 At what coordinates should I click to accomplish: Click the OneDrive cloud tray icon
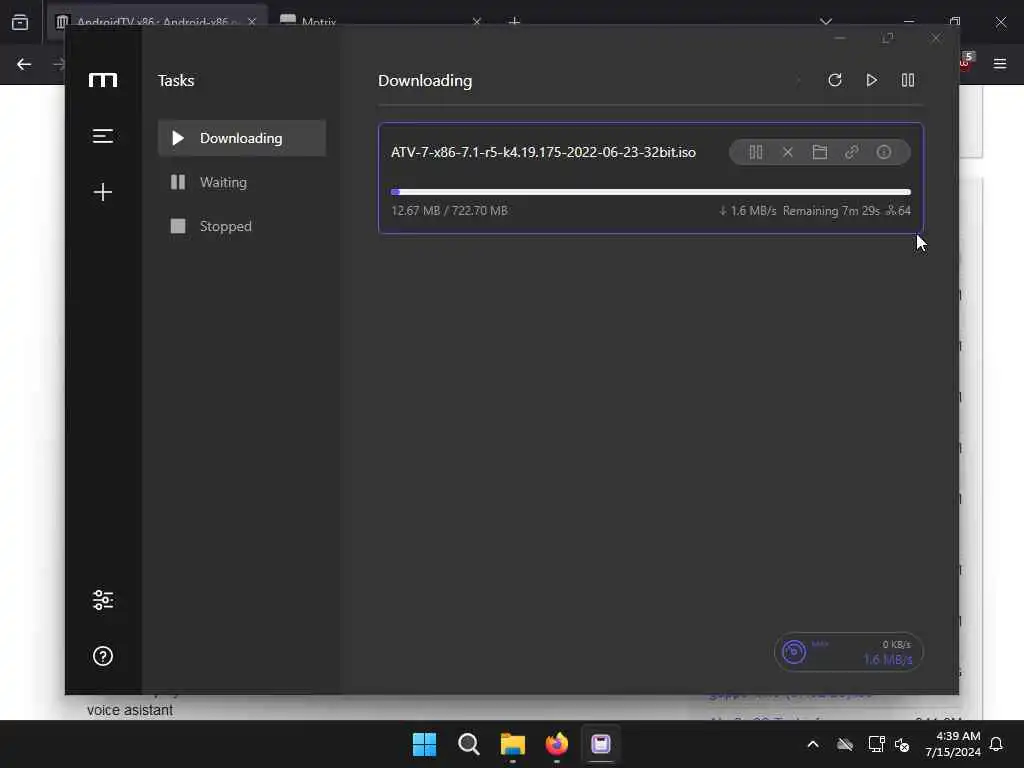[845, 744]
